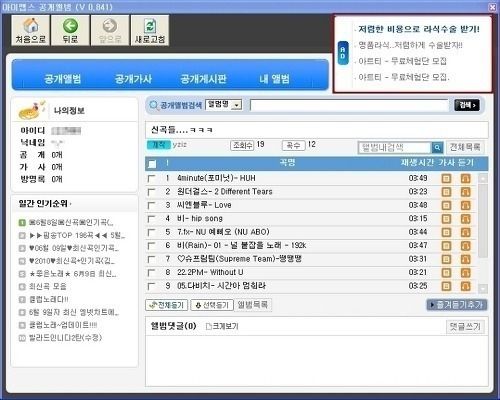Check the box for 씨엔블루 Love
500x400 pixels.
pyautogui.click(x=151, y=205)
